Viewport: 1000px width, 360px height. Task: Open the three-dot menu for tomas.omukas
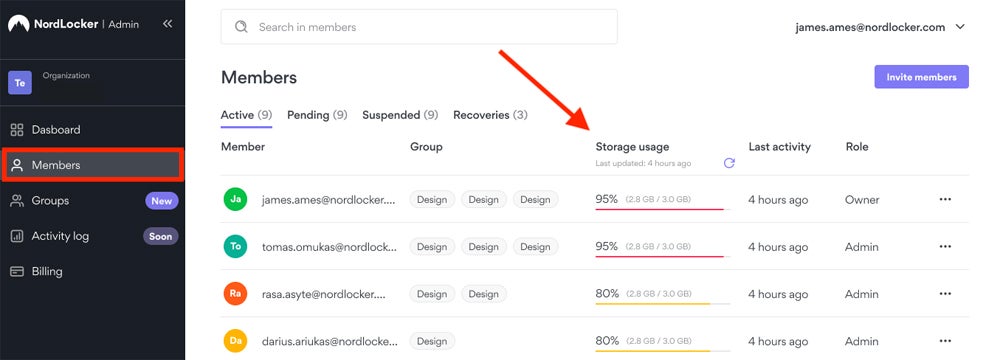coord(945,246)
